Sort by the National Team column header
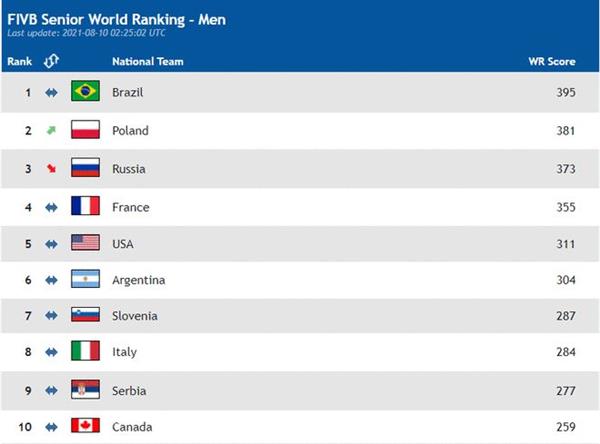The width and height of the screenshot is (600, 444). pos(148,61)
